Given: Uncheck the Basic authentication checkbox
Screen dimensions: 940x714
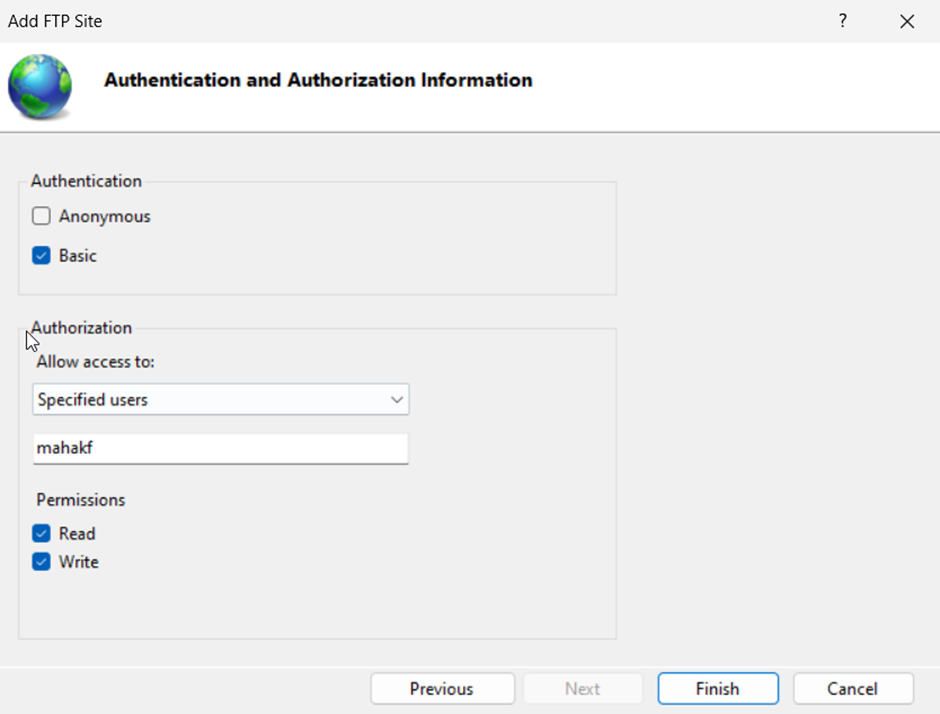Looking at the screenshot, I should [41, 256].
